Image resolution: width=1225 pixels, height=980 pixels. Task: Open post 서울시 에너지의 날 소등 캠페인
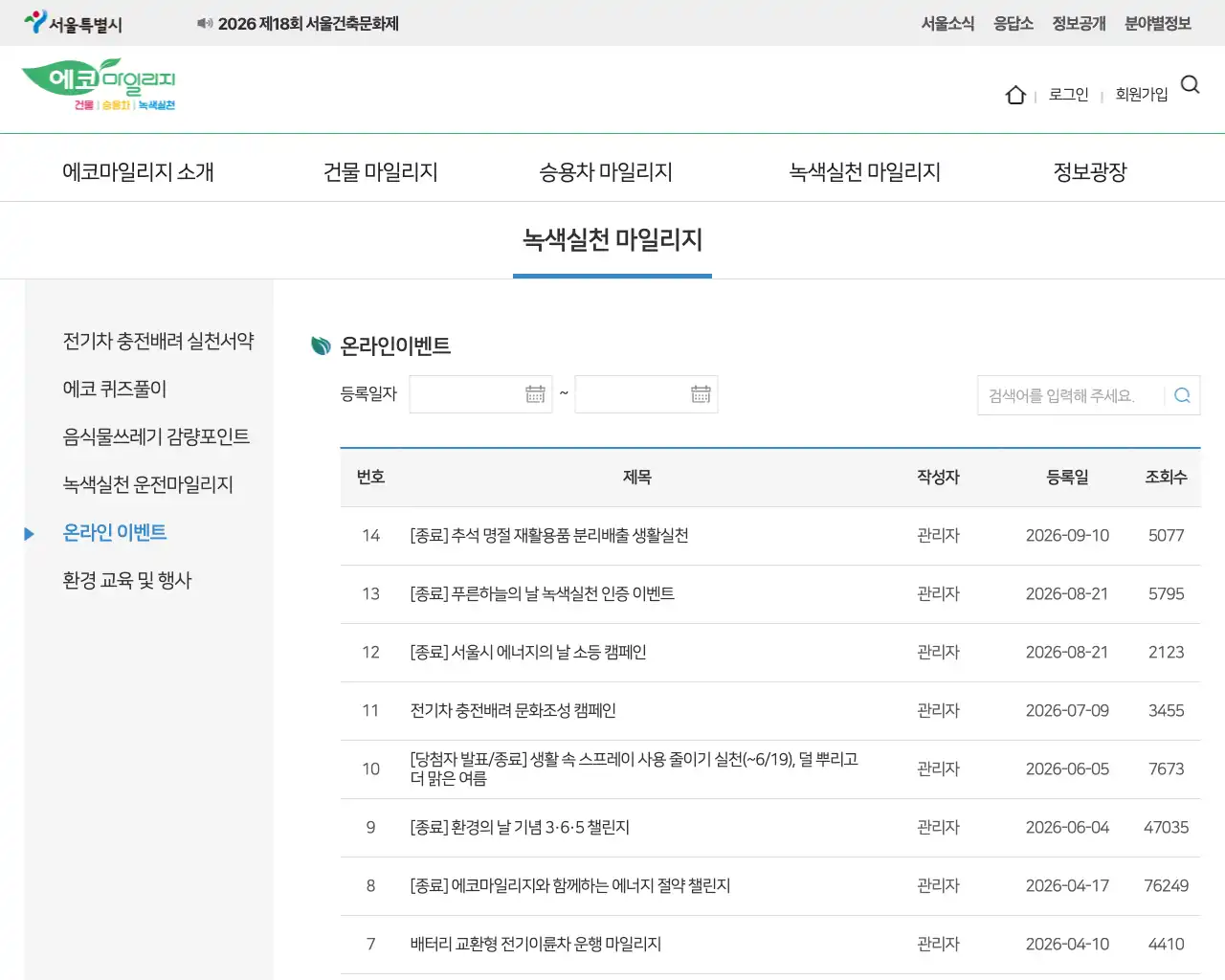point(528,652)
